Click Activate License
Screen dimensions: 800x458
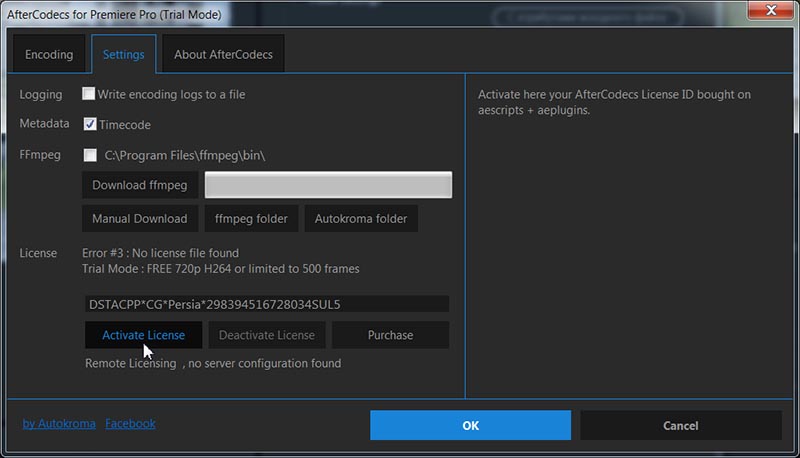[x=143, y=335]
